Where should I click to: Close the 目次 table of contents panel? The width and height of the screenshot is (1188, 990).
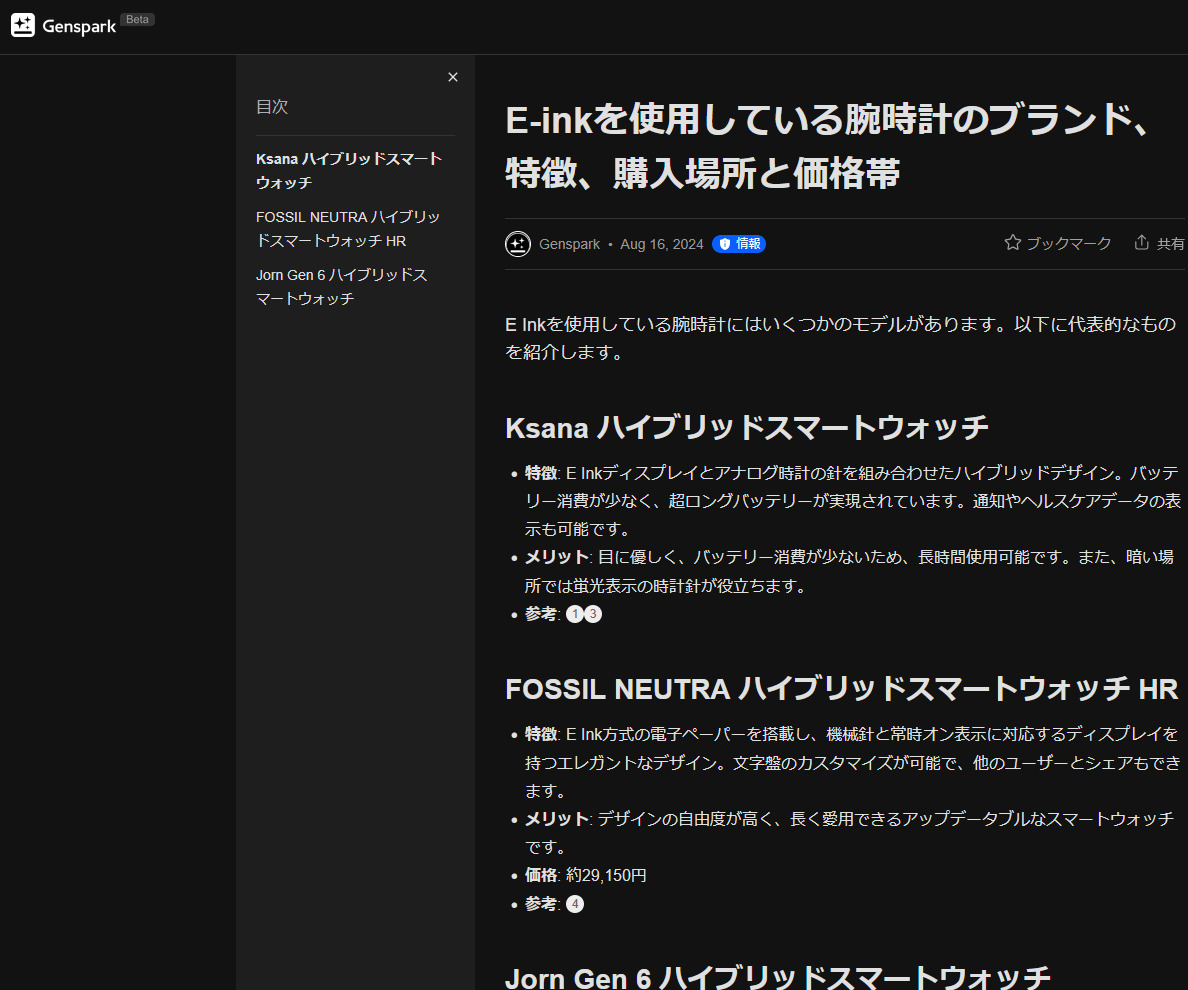(x=453, y=77)
